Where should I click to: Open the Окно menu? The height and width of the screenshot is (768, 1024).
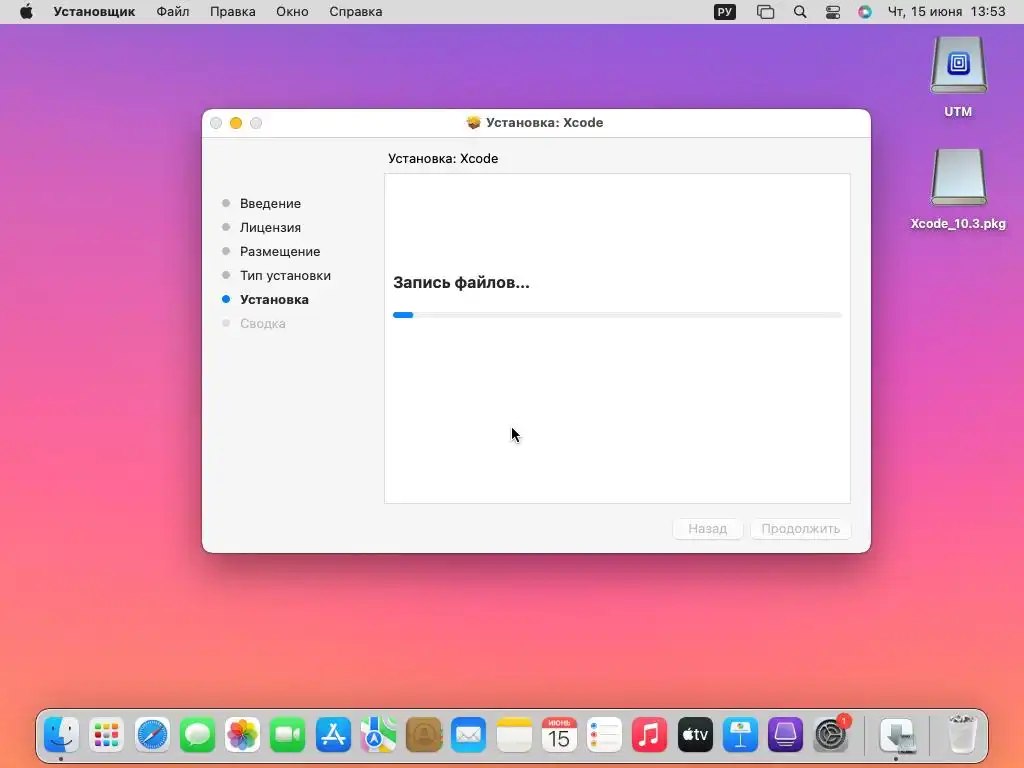pos(292,12)
